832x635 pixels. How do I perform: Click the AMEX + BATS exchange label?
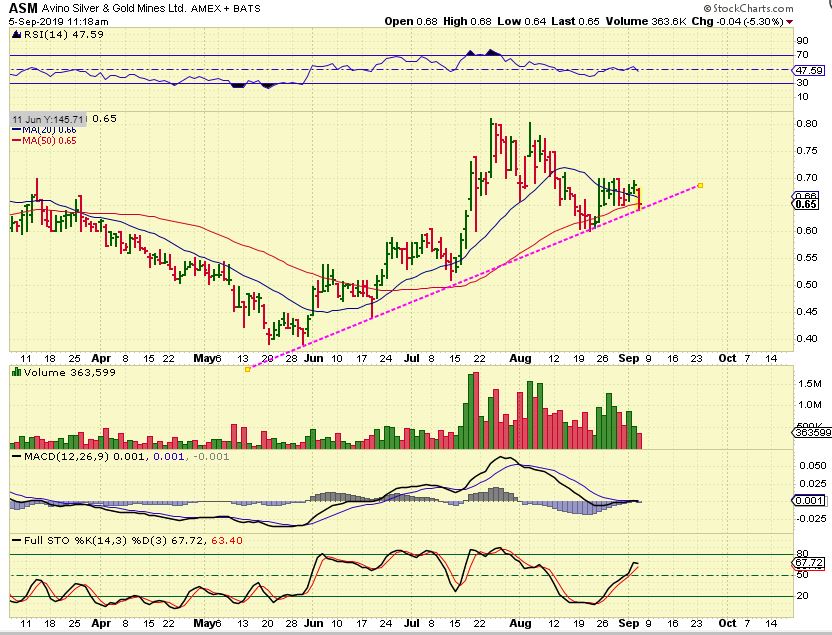point(226,8)
